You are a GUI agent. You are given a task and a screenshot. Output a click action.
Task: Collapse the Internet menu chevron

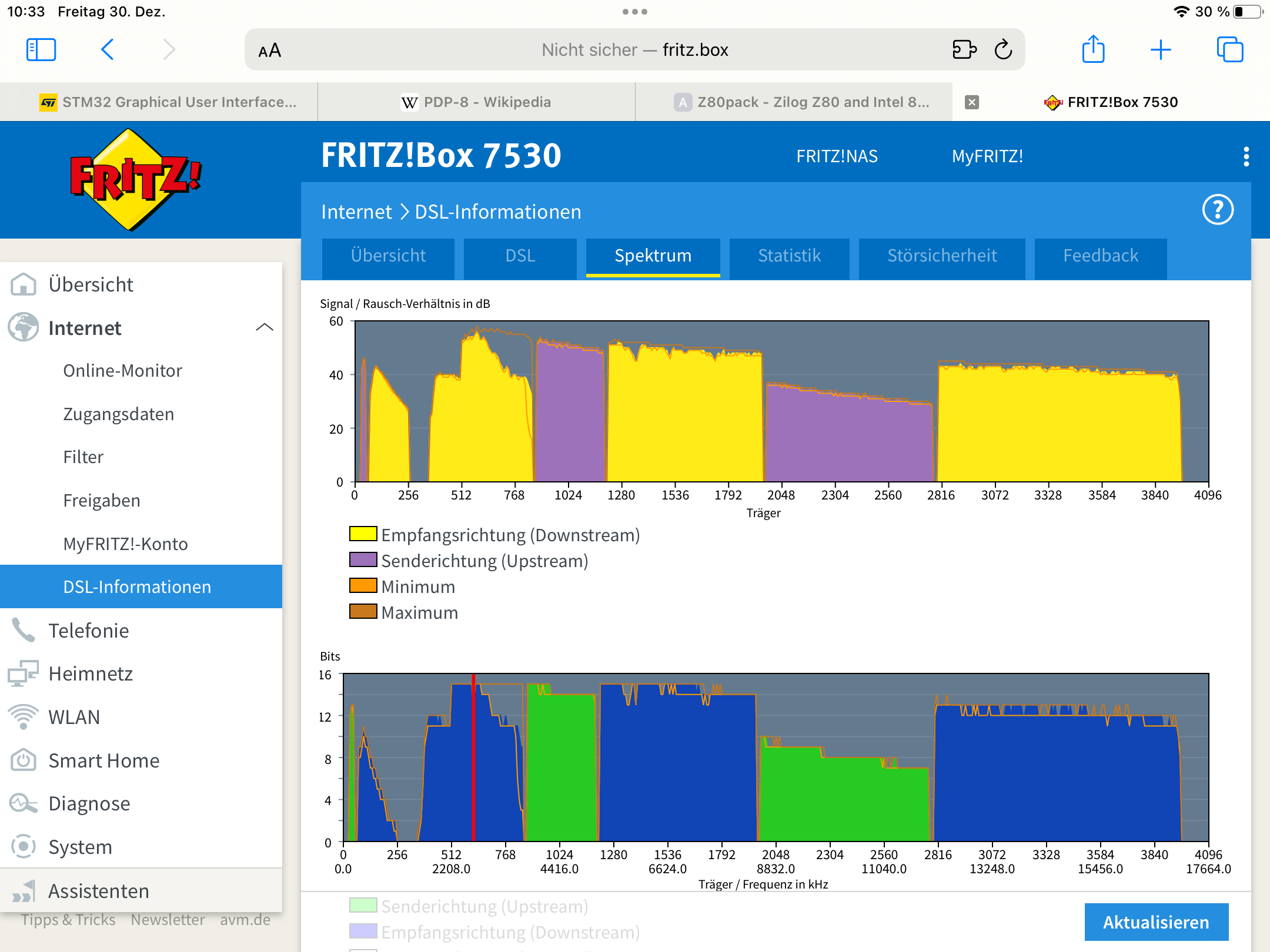265,327
